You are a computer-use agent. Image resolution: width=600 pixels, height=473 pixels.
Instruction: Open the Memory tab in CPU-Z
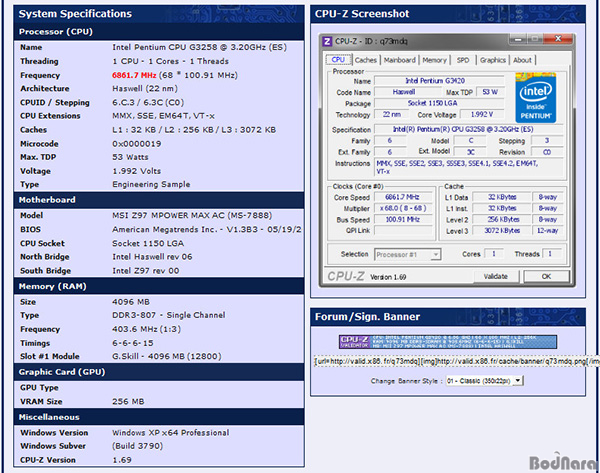point(434,60)
